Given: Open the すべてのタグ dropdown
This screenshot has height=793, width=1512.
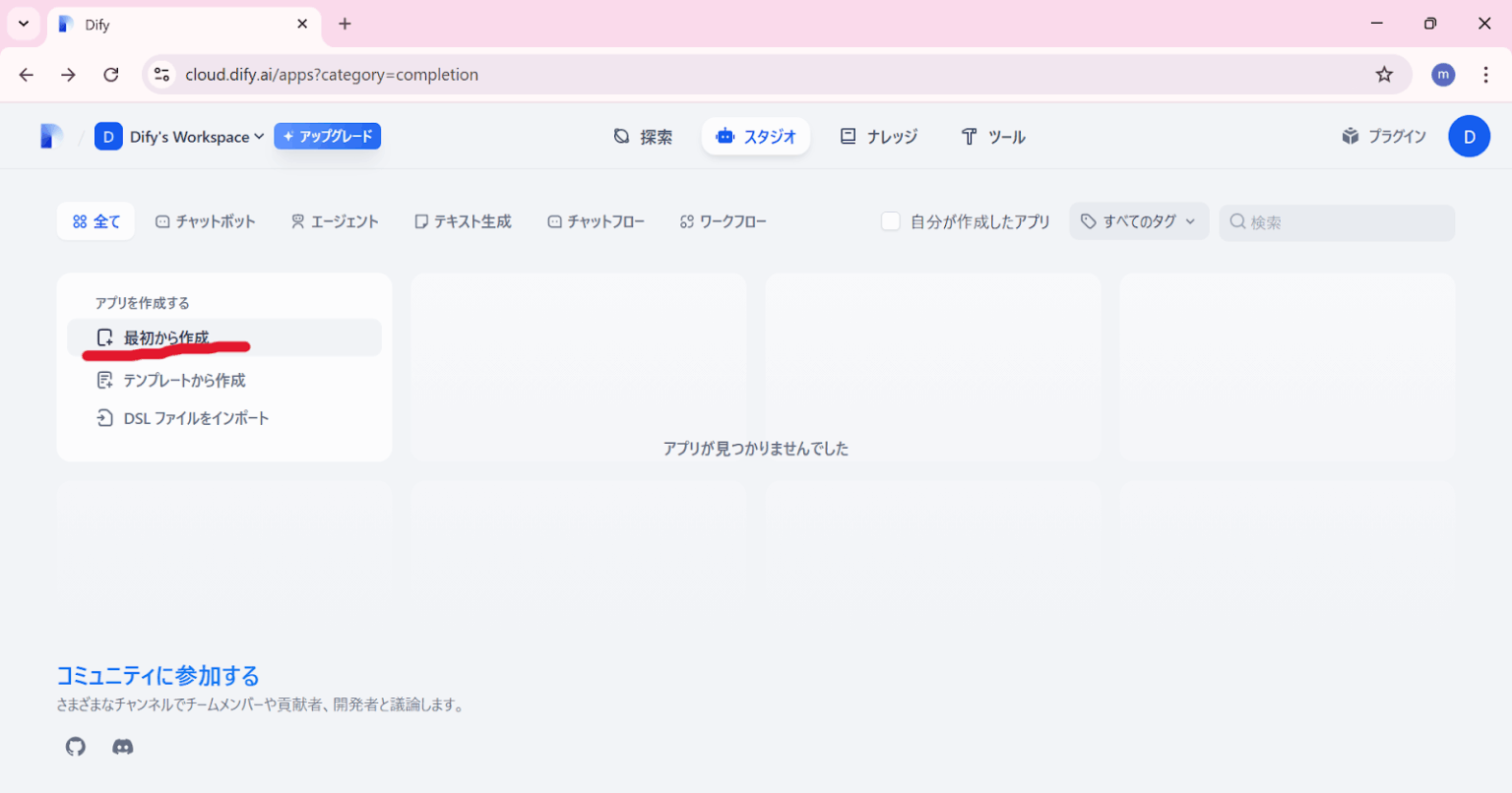Looking at the screenshot, I should [x=1138, y=221].
